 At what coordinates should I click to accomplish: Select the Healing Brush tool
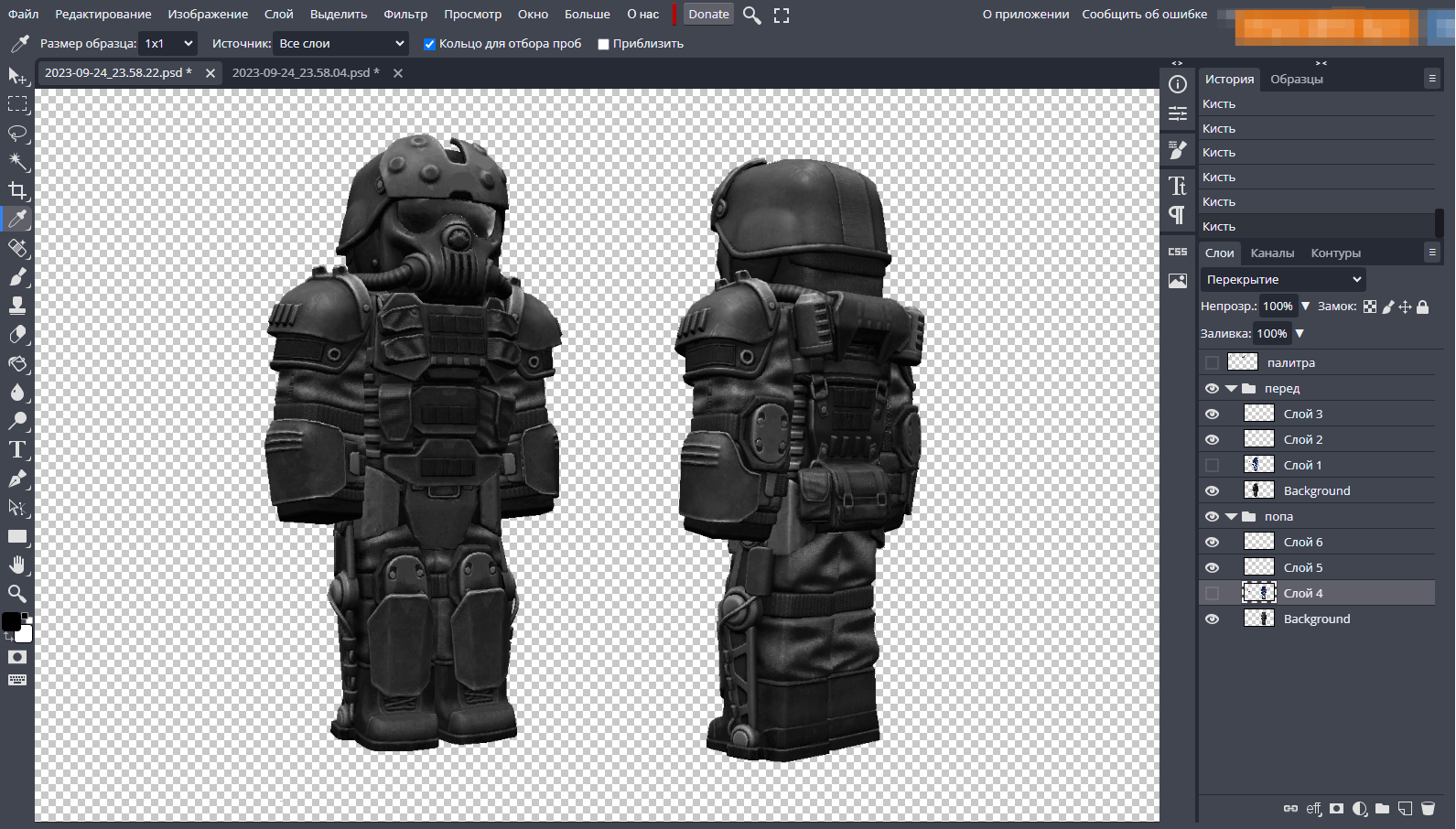17,248
